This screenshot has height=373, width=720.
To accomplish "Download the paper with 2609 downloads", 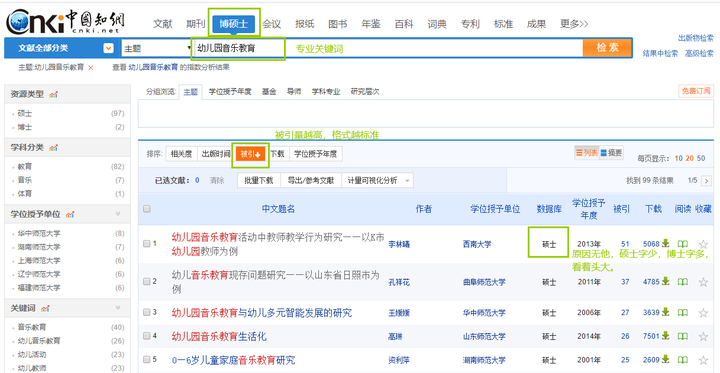I will click(x=665, y=359).
